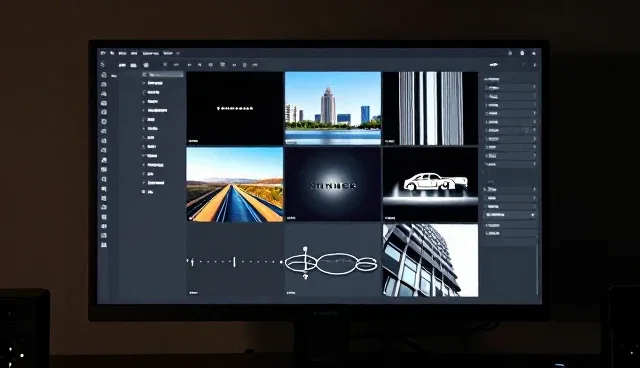Screen dimensions: 640x368
Task: Select the topmost icon in the left tool strip
Action: click(x=104, y=75)
